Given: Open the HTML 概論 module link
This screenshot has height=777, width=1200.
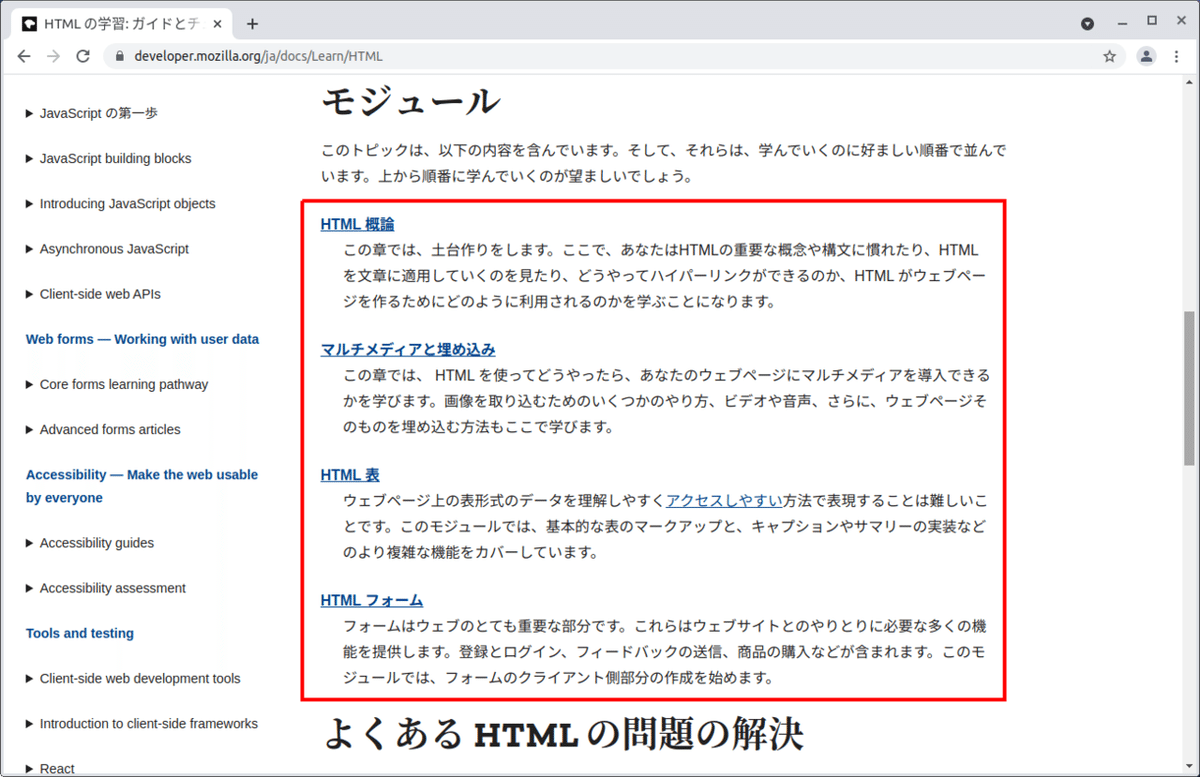Looking at the screenshot, I should 357,224.
